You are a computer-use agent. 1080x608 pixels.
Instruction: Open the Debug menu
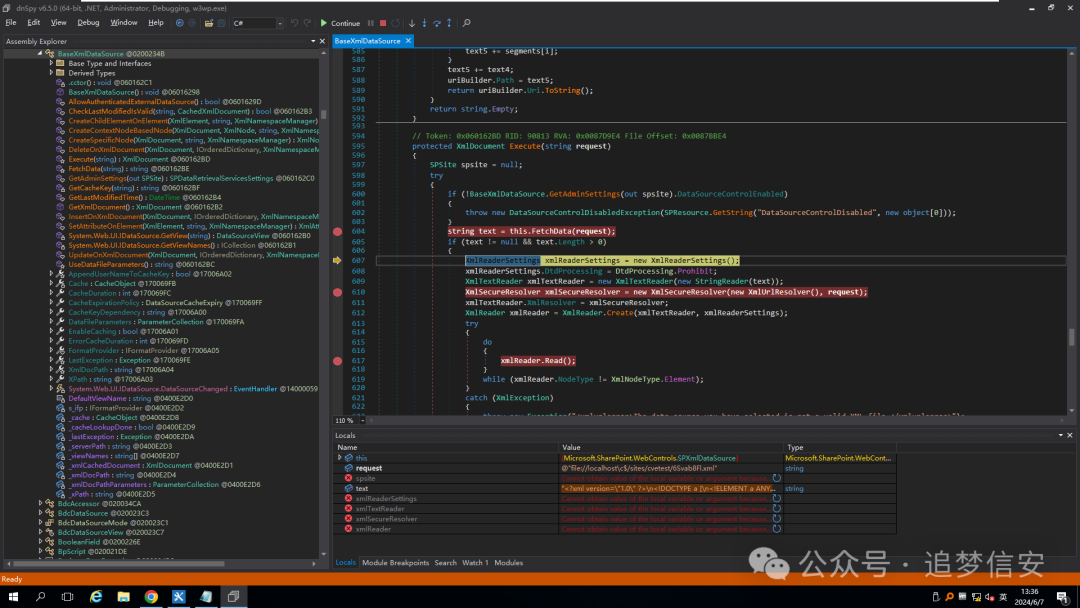point(88,22)
